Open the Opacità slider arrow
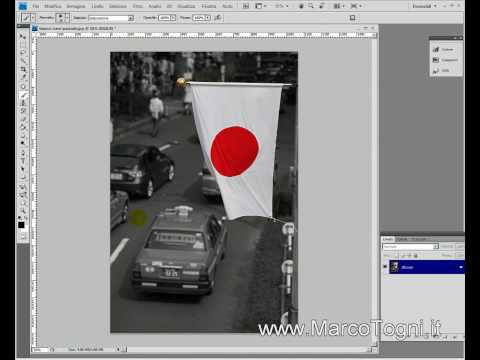480x360 pixels. click(x=173, y=18)
